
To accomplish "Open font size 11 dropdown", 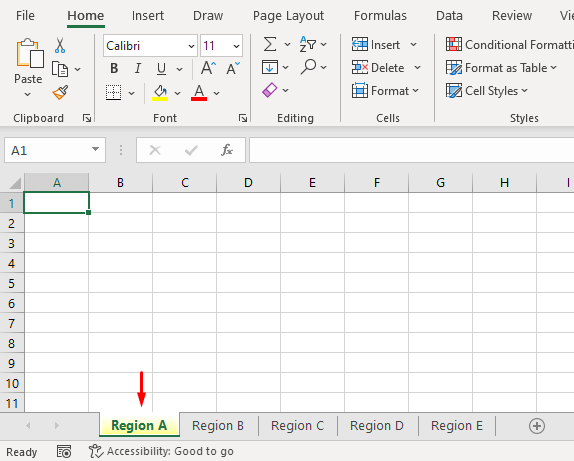I will point(236,46).
